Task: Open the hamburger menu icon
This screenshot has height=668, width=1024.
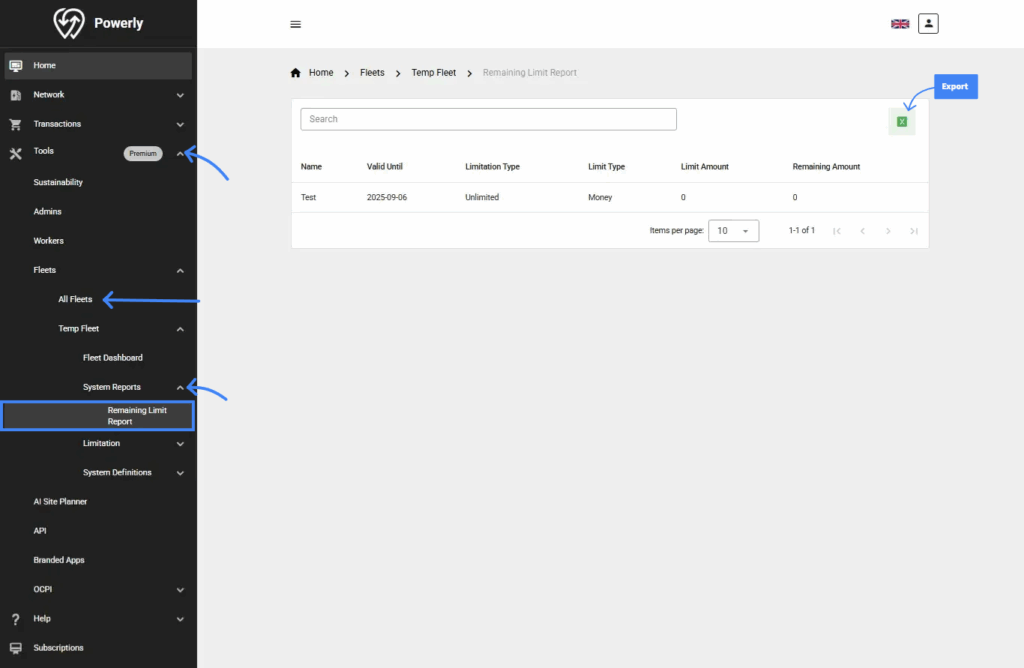Action: [295, 25]
